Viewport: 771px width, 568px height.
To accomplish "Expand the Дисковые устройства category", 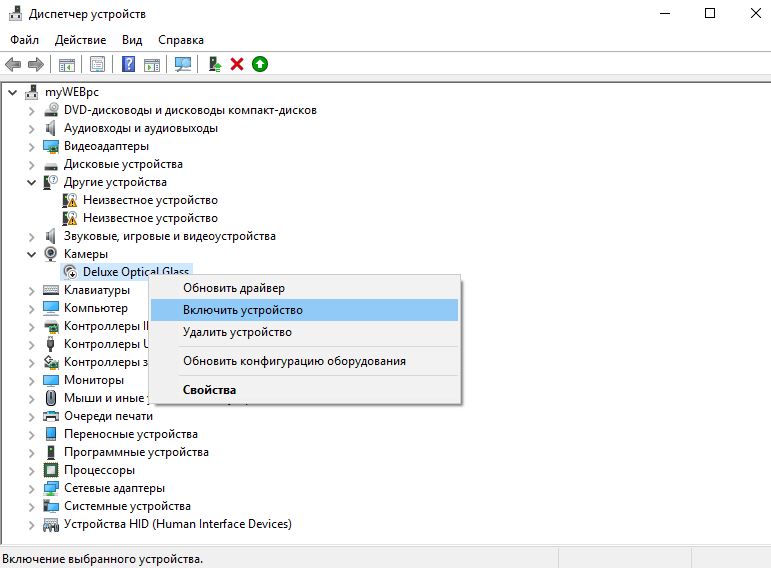I will (31, 165).
